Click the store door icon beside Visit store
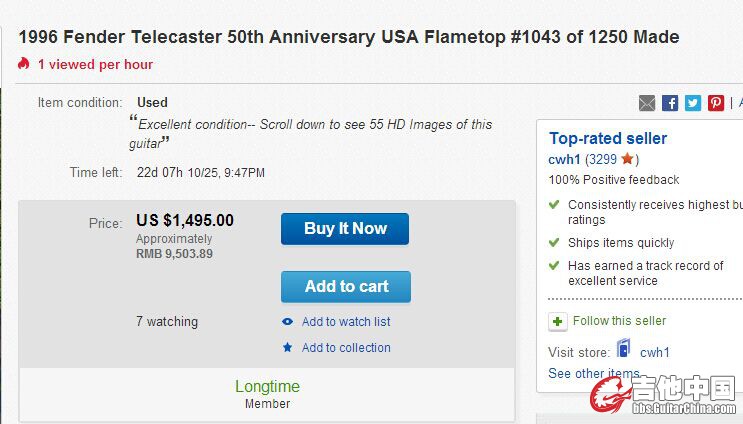Image resolution: width=743 pixels, height=424 pixels. pos(624,348)
